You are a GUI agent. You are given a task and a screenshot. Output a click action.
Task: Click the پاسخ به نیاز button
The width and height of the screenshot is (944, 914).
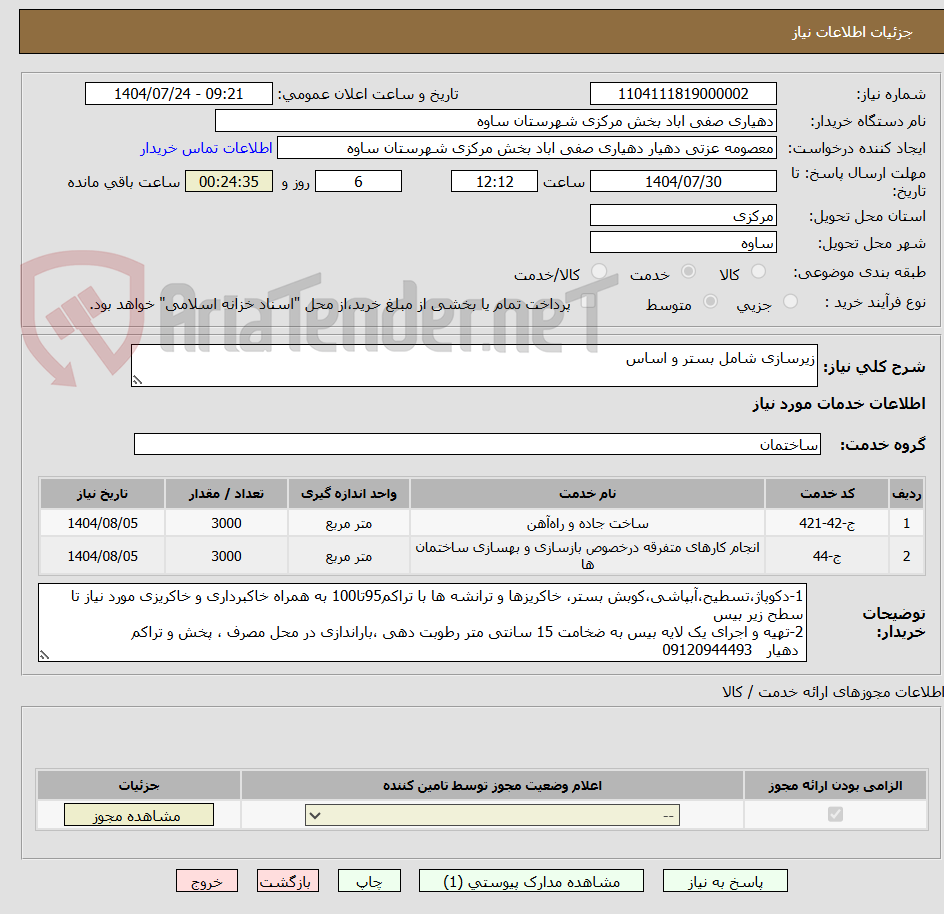(724, 881)
